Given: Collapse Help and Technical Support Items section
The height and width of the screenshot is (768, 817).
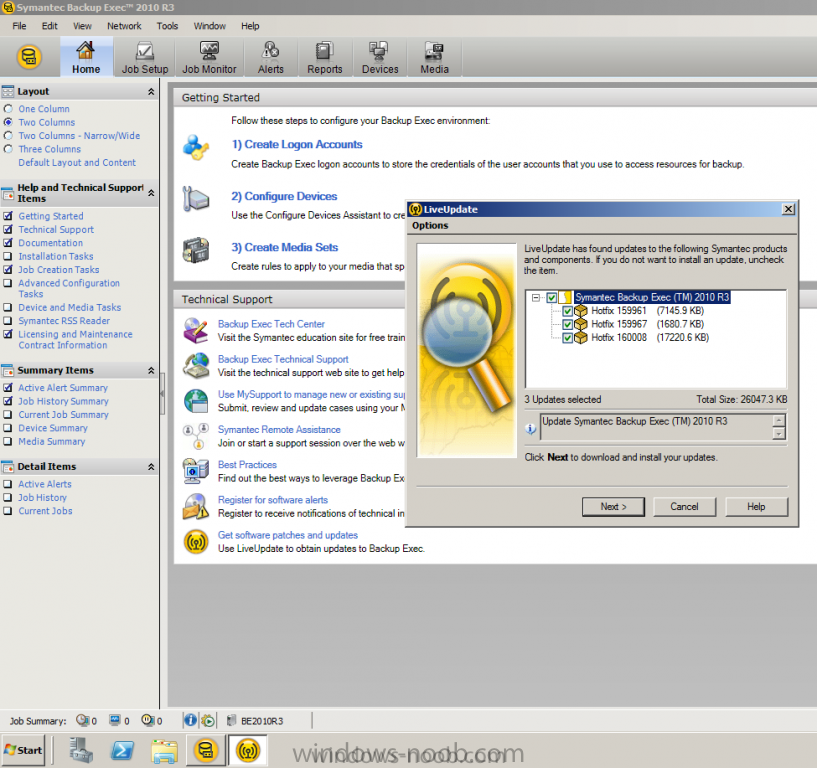Looking at the screenshot, I should [151, 193].
